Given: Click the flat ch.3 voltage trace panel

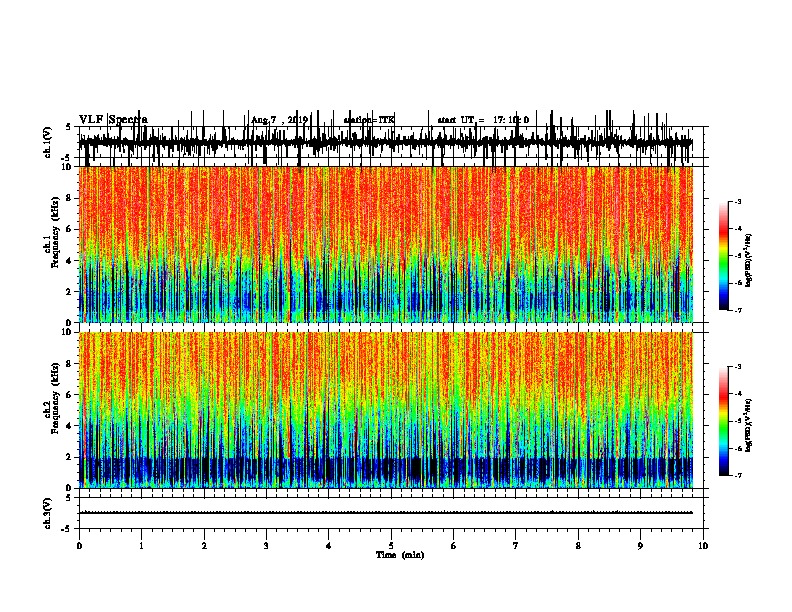Looking at the screenshot, I should click(x=391, y=513).
